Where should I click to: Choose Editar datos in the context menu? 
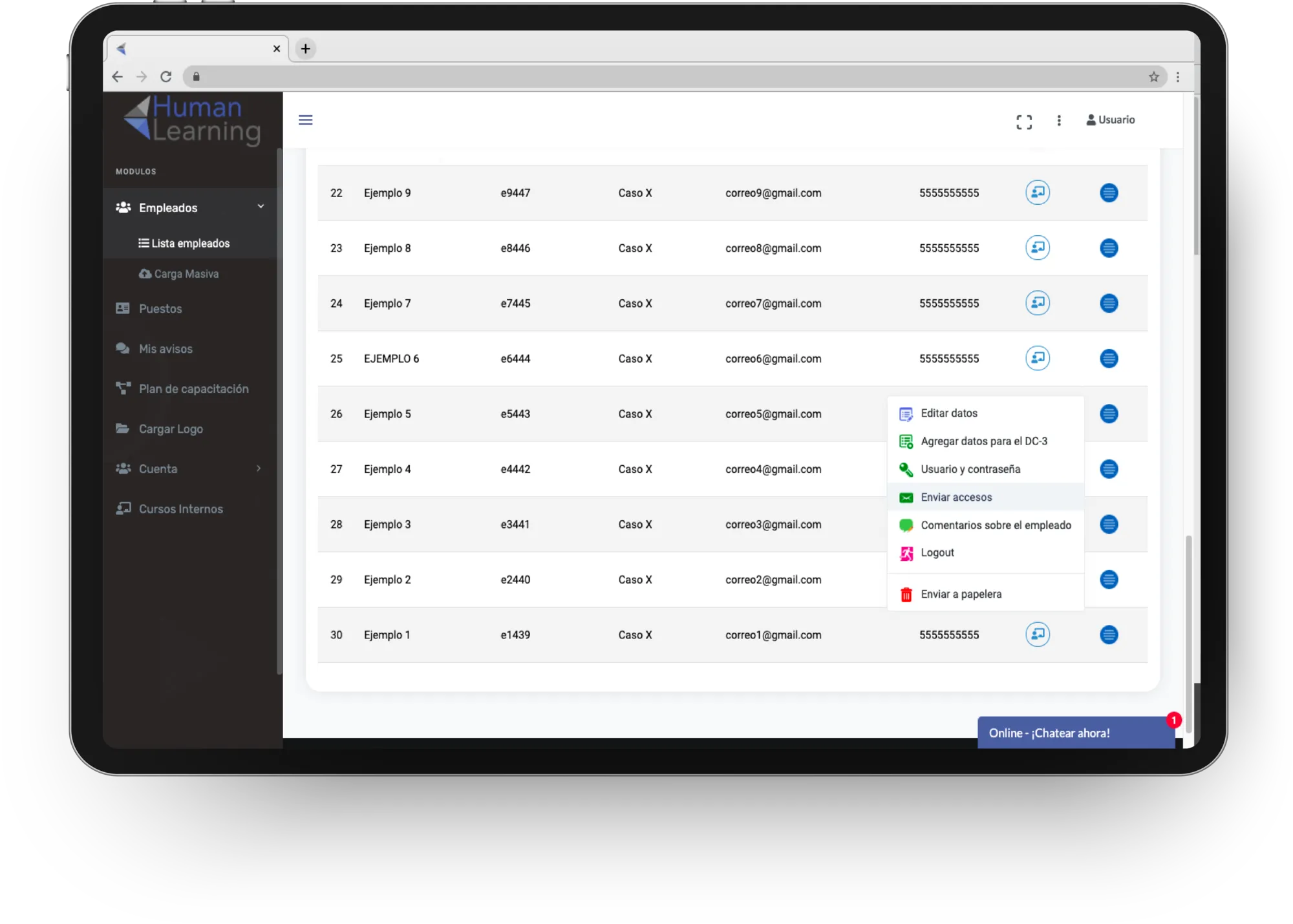pyautogui.click(x=948, y=414)
